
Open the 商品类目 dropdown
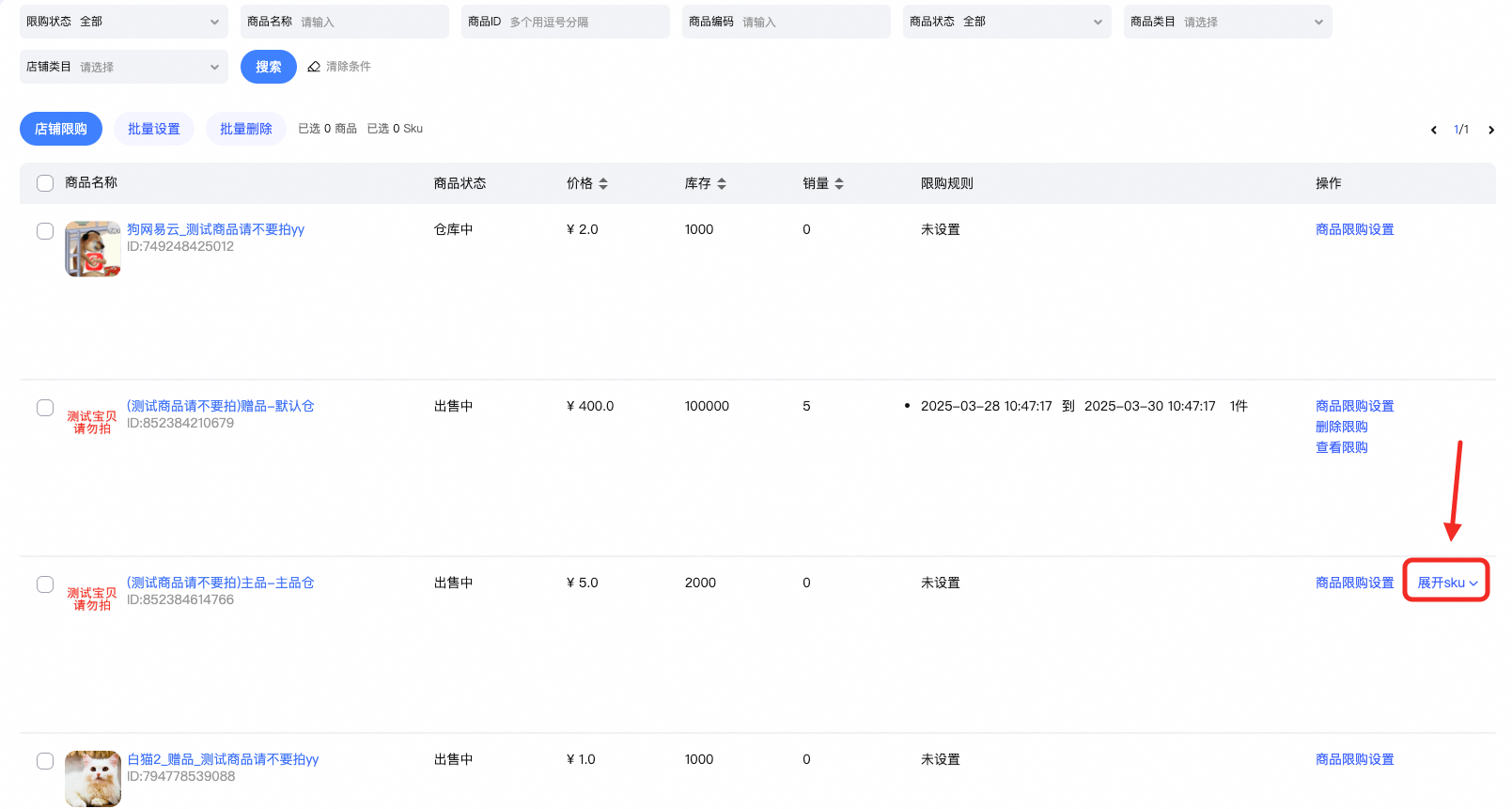pos(1228,22)
